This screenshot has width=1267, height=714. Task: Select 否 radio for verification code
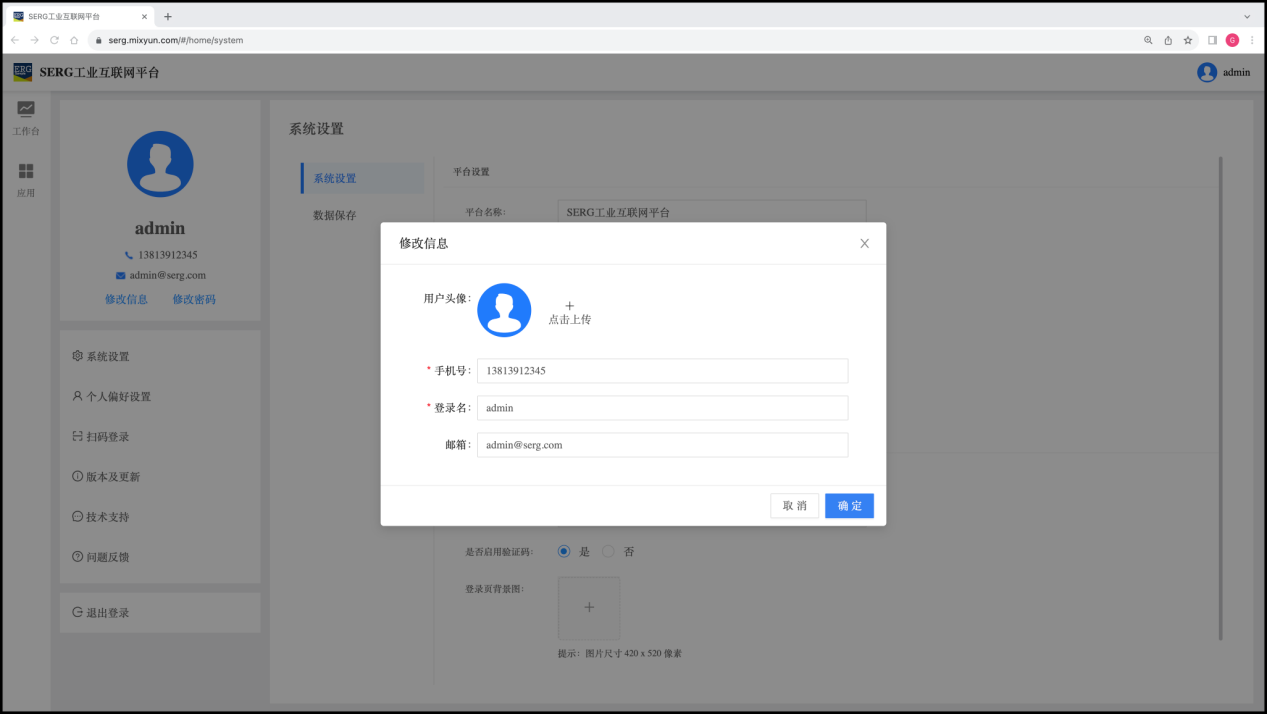608,551
